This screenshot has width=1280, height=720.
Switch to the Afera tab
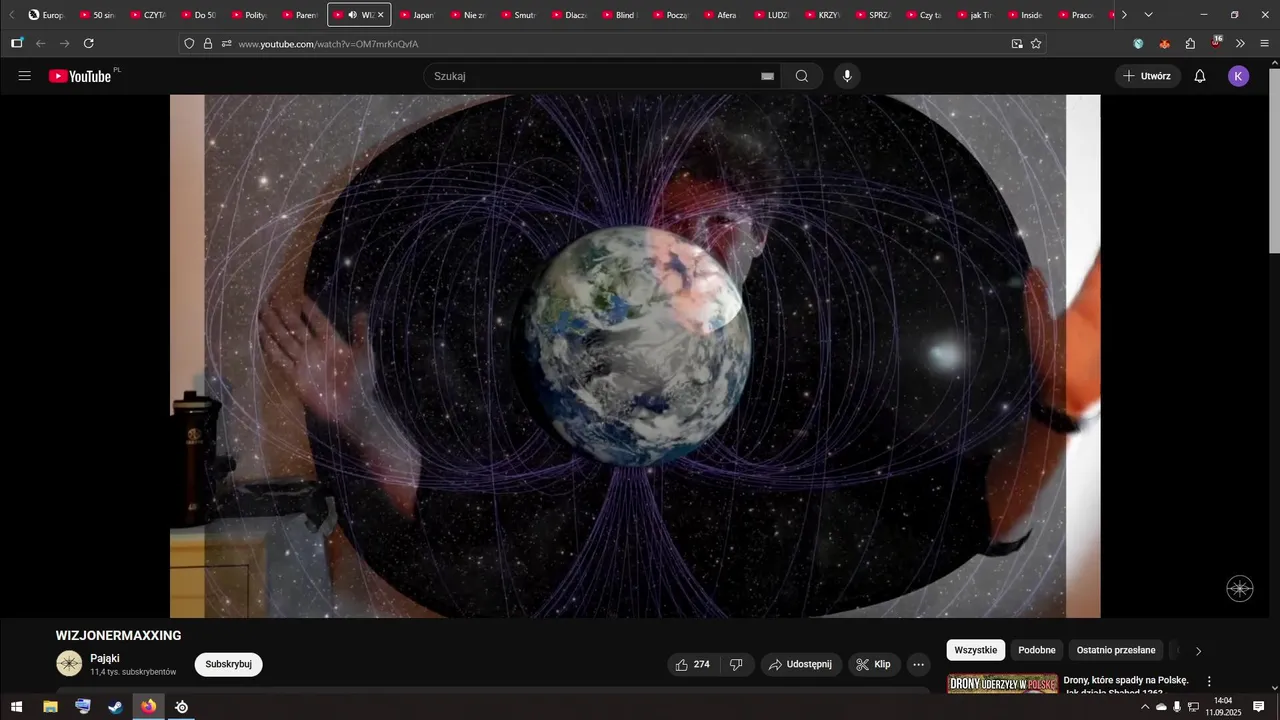coord(720,15)
